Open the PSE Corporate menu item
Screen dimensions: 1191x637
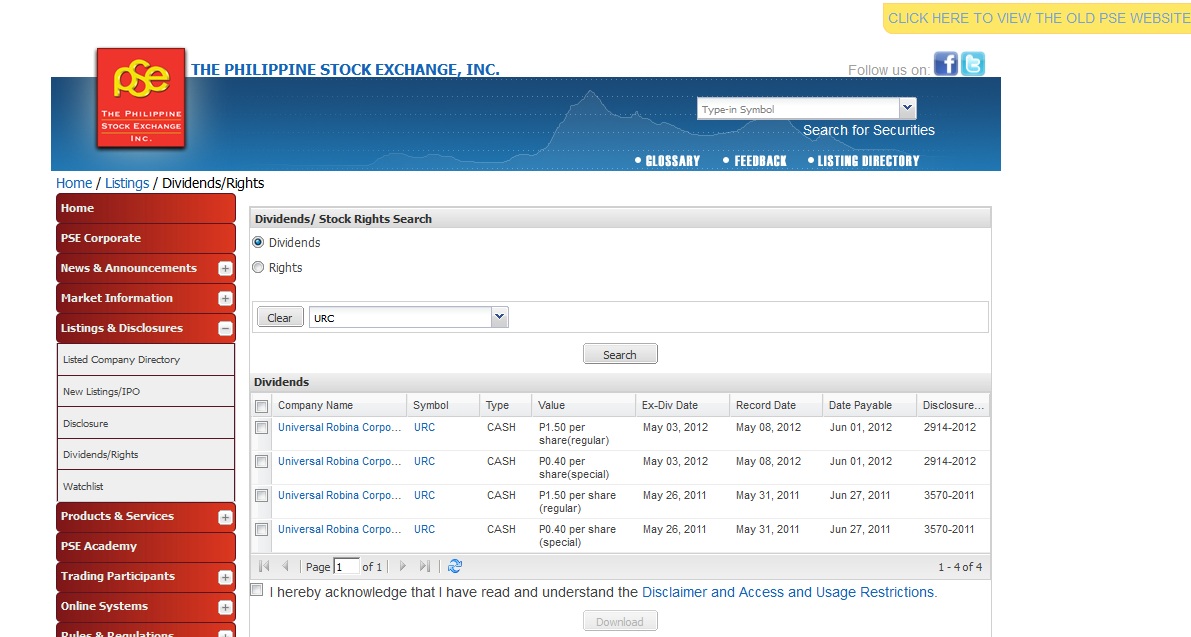(x=146, y=238)
